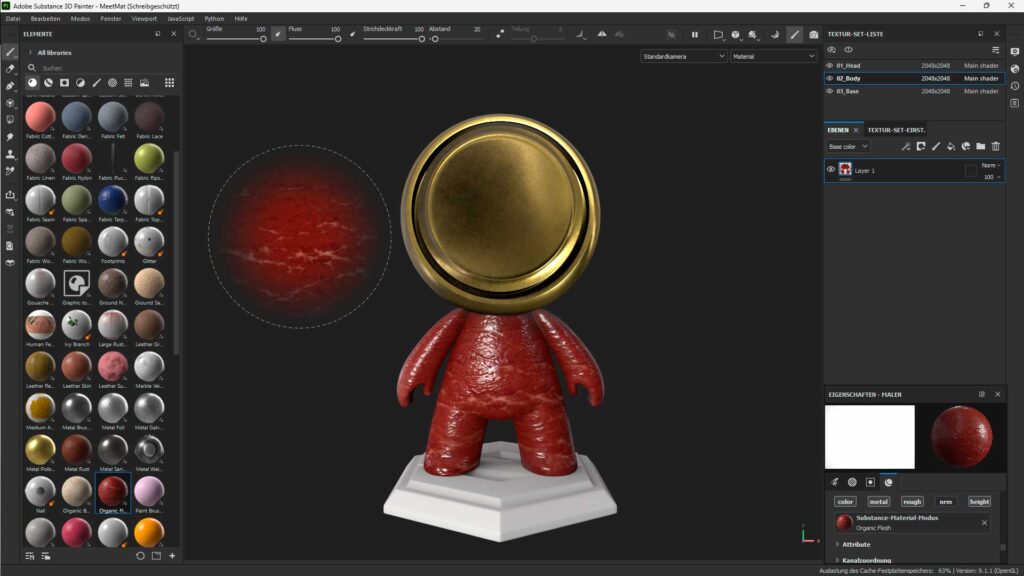Image resolution: width=1024 pixels, height=576 pixels.
Task: Add a folder in layers panel
Action: coord(980,146)
